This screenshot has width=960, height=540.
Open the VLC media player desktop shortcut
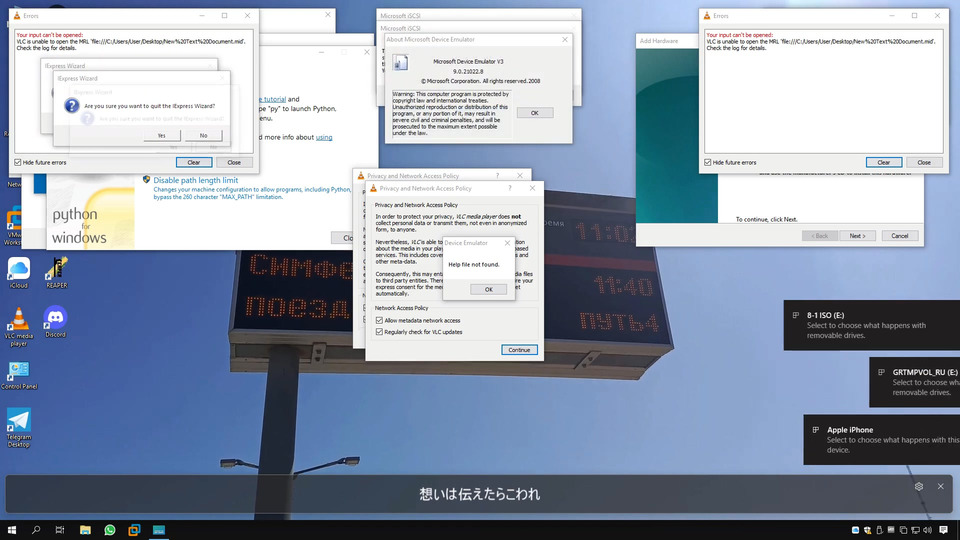tap(18, 326)
